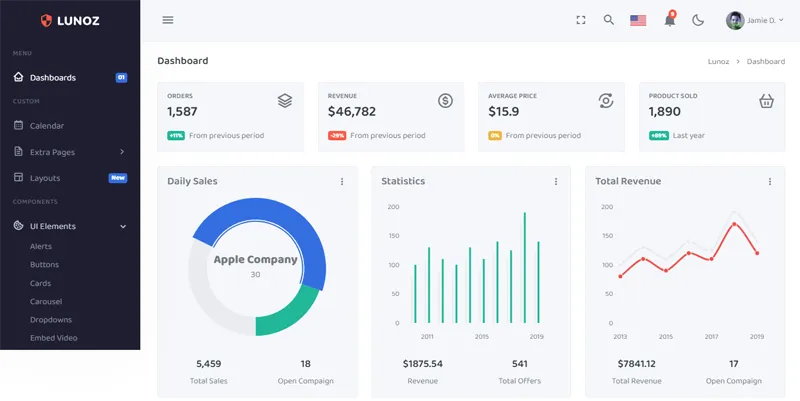
Task: Click the hamburger menu toggle icon
Action: 168,20
